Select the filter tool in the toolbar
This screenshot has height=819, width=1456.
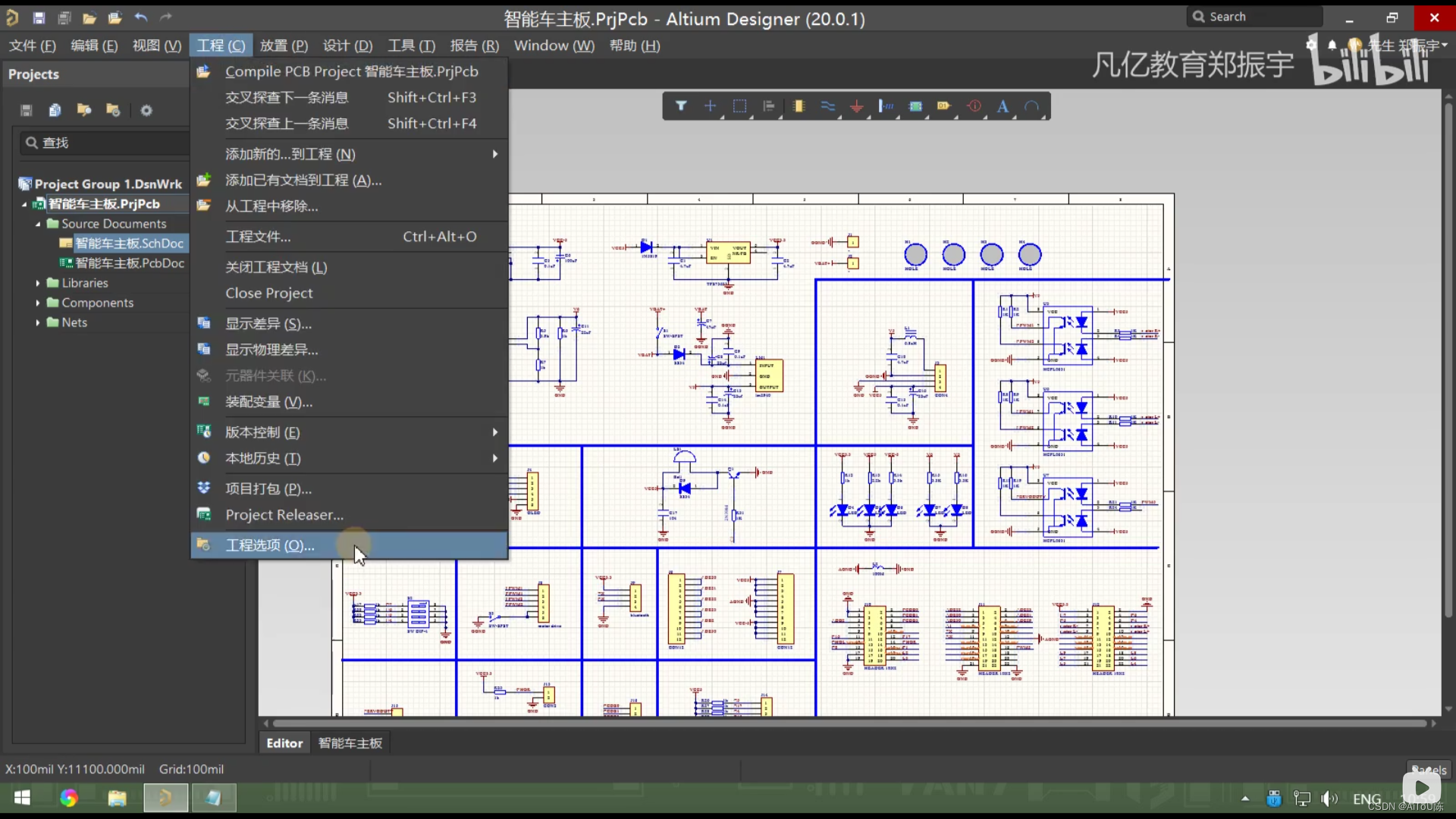pyautogui.click(x=681, y=106)
